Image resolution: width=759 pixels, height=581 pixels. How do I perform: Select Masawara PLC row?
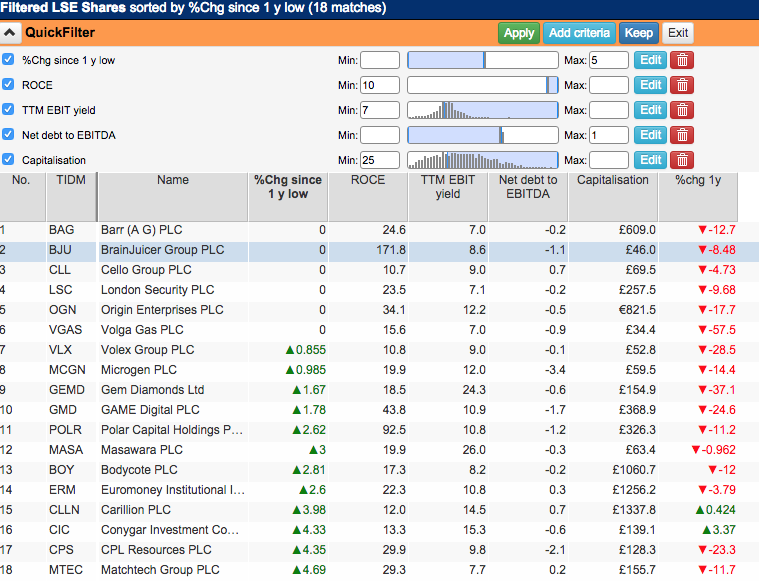click(x=380, y=450)
